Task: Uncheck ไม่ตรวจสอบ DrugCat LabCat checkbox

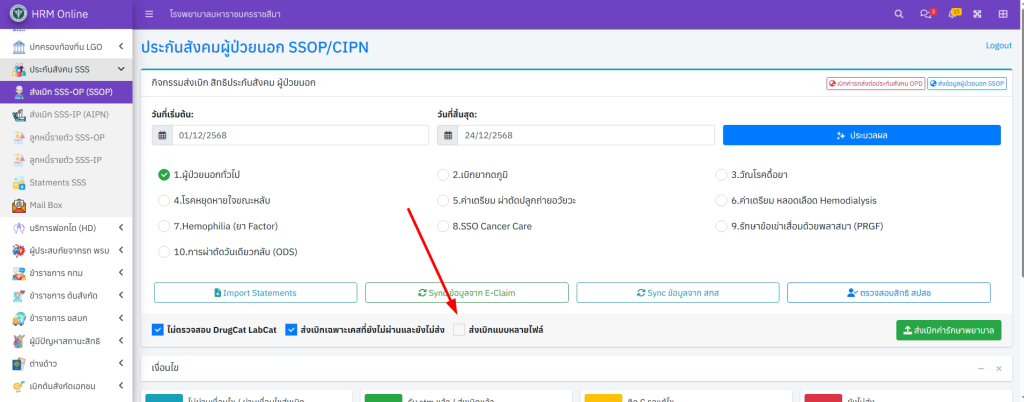Action: point(158,330)
